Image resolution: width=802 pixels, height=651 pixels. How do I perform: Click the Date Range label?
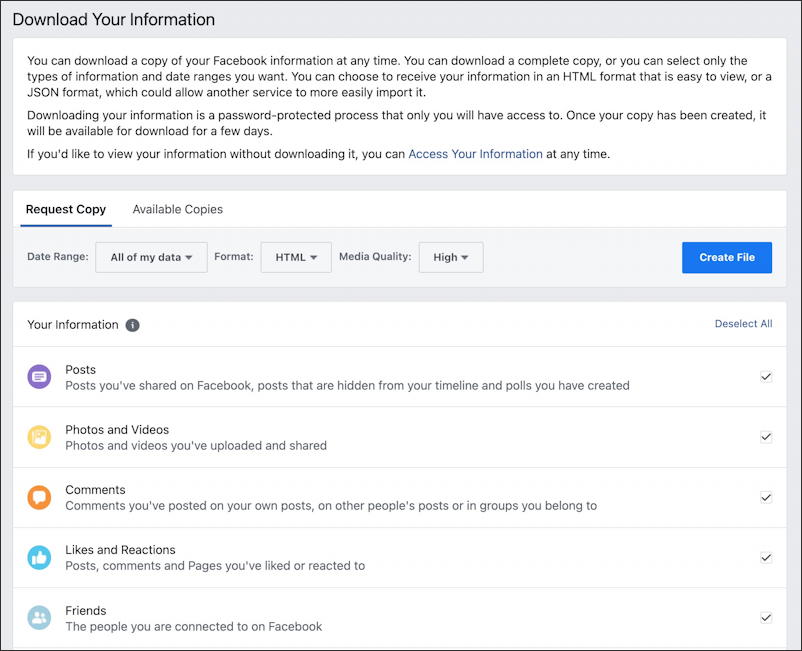58,257
